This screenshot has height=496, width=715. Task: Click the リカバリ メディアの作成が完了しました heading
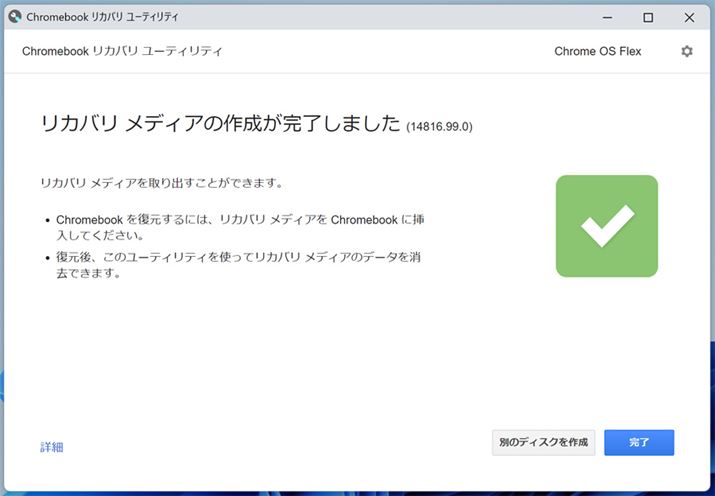(221, 123)
